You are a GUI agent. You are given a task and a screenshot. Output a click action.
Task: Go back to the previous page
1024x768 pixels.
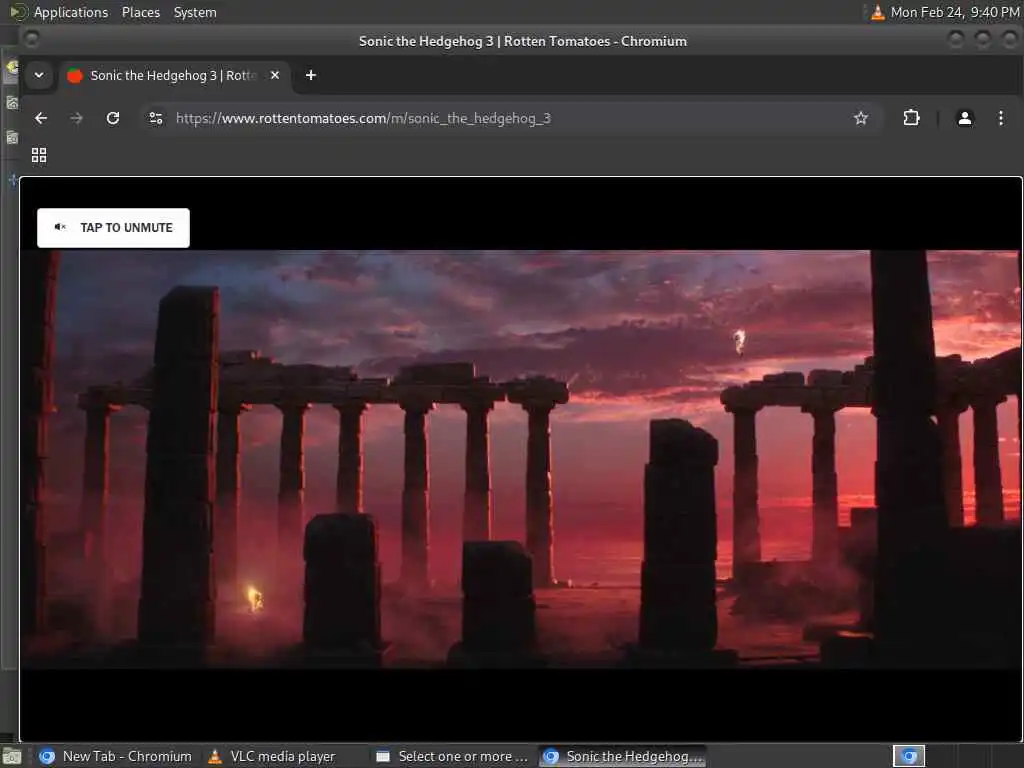pyautogui.click(x=41, y=118)
